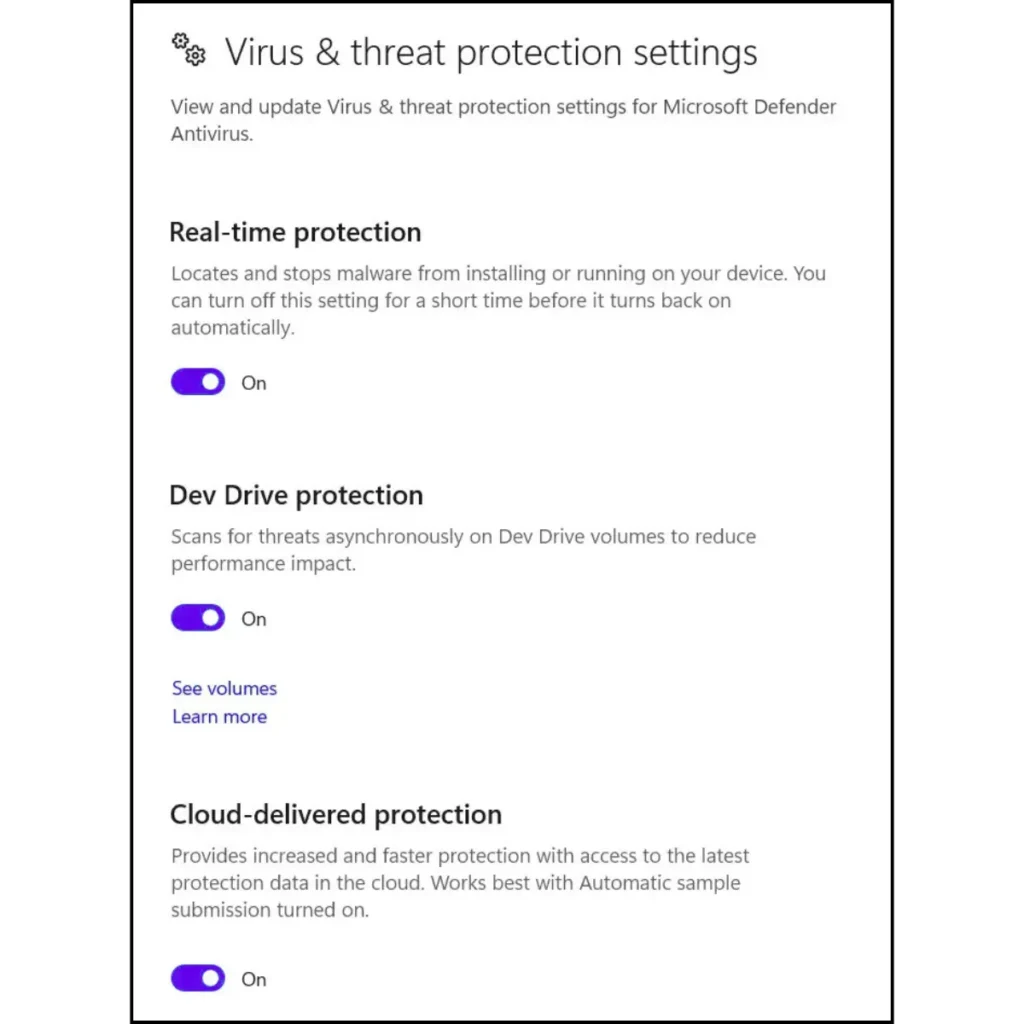Screen dimensions: 1024x1024
Task: Click the Cloud-delivered protection description text
Action: point(460,882)
